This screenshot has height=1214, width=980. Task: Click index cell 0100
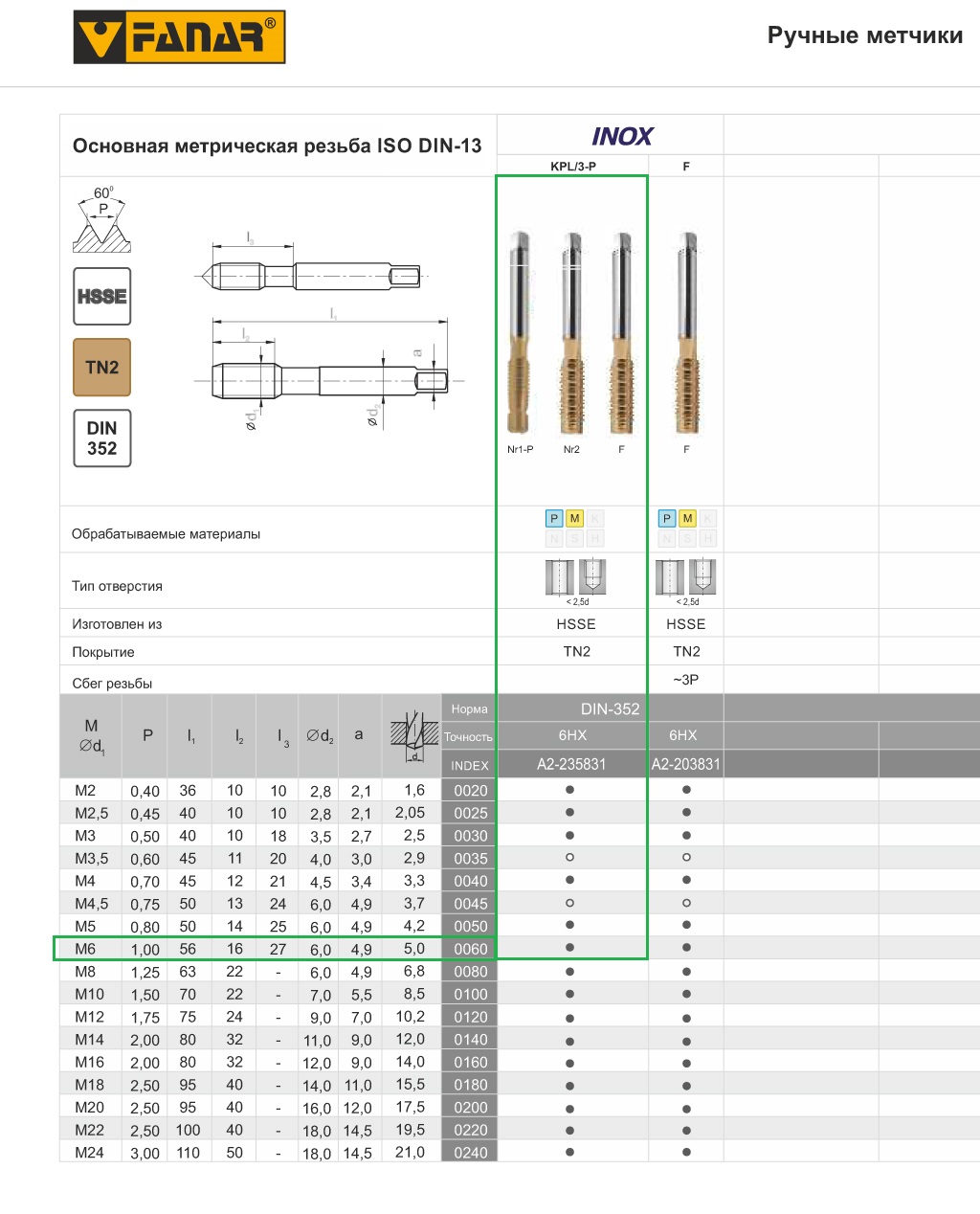click(x=470, y=994)
